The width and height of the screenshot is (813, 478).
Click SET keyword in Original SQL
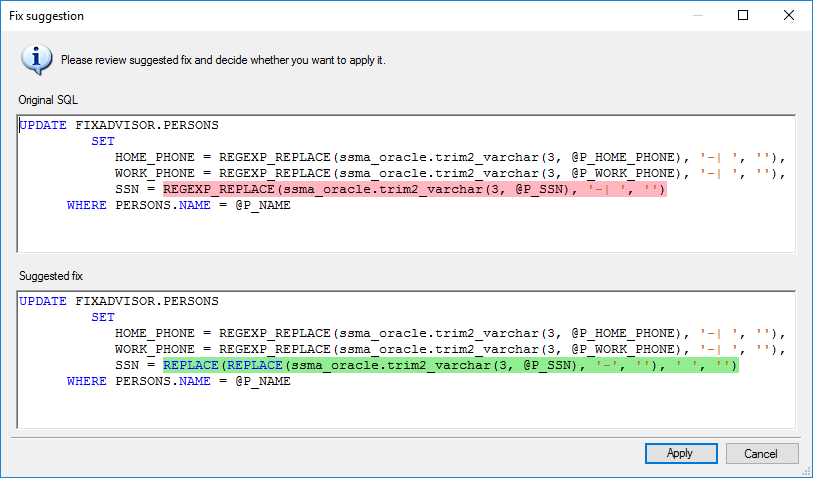click(103, 141)
